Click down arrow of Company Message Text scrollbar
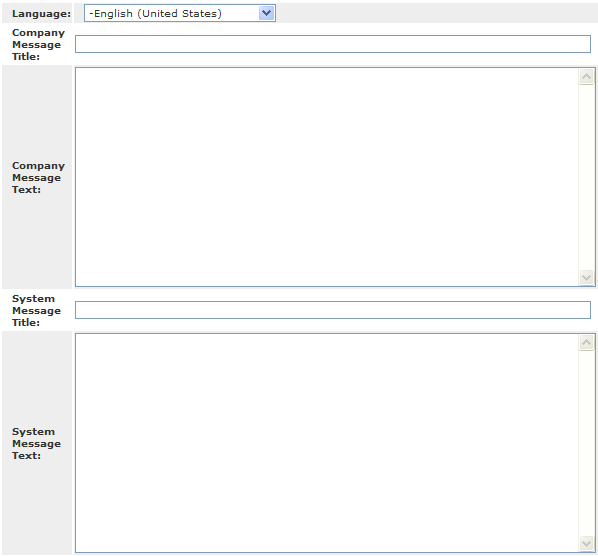 586,277
